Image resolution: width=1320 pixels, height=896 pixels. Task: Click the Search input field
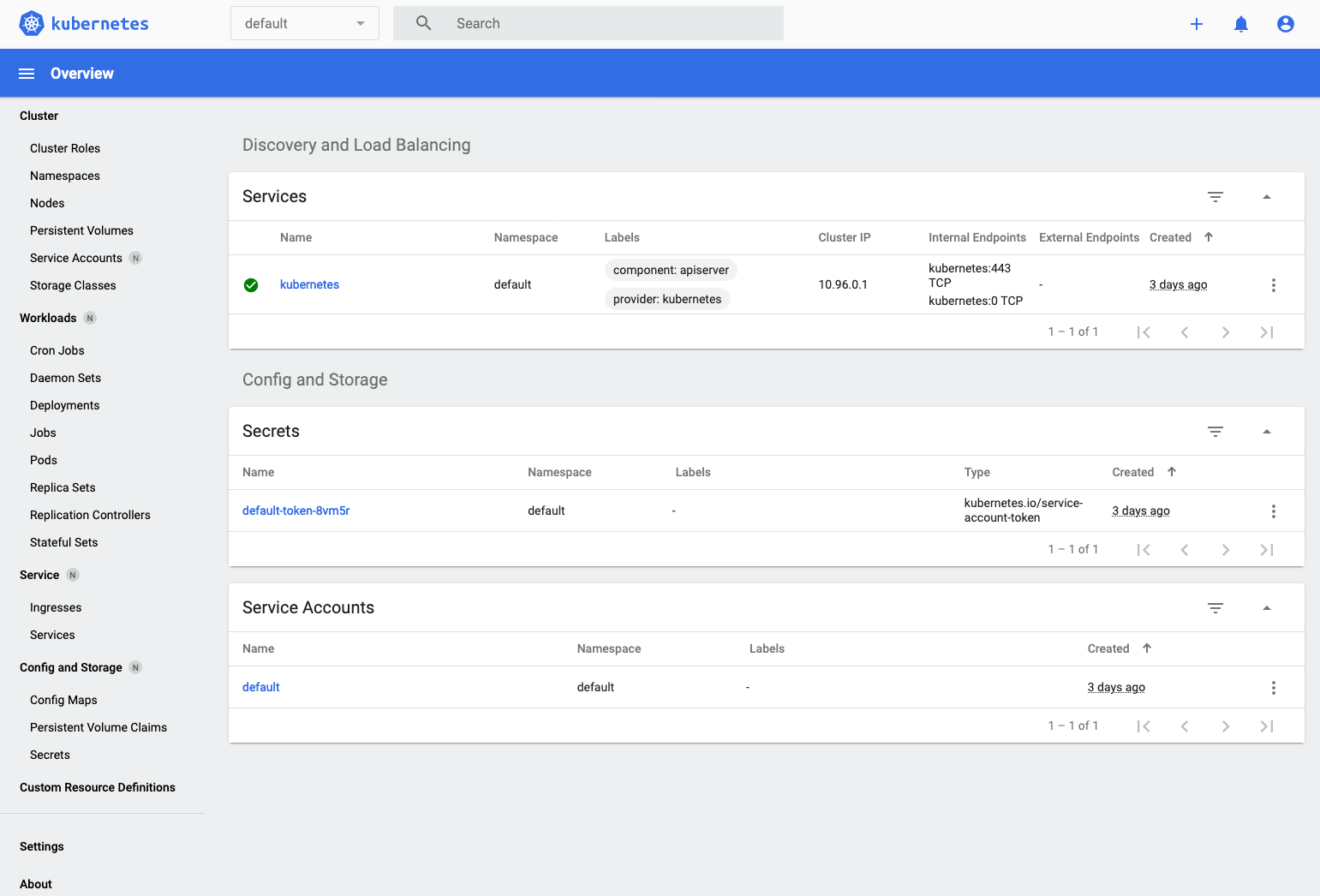[x=588, y=23]
